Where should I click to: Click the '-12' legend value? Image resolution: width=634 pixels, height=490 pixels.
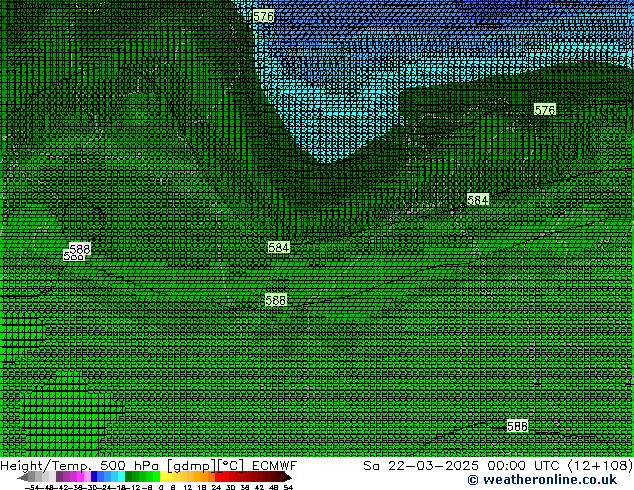click(135, 488)
